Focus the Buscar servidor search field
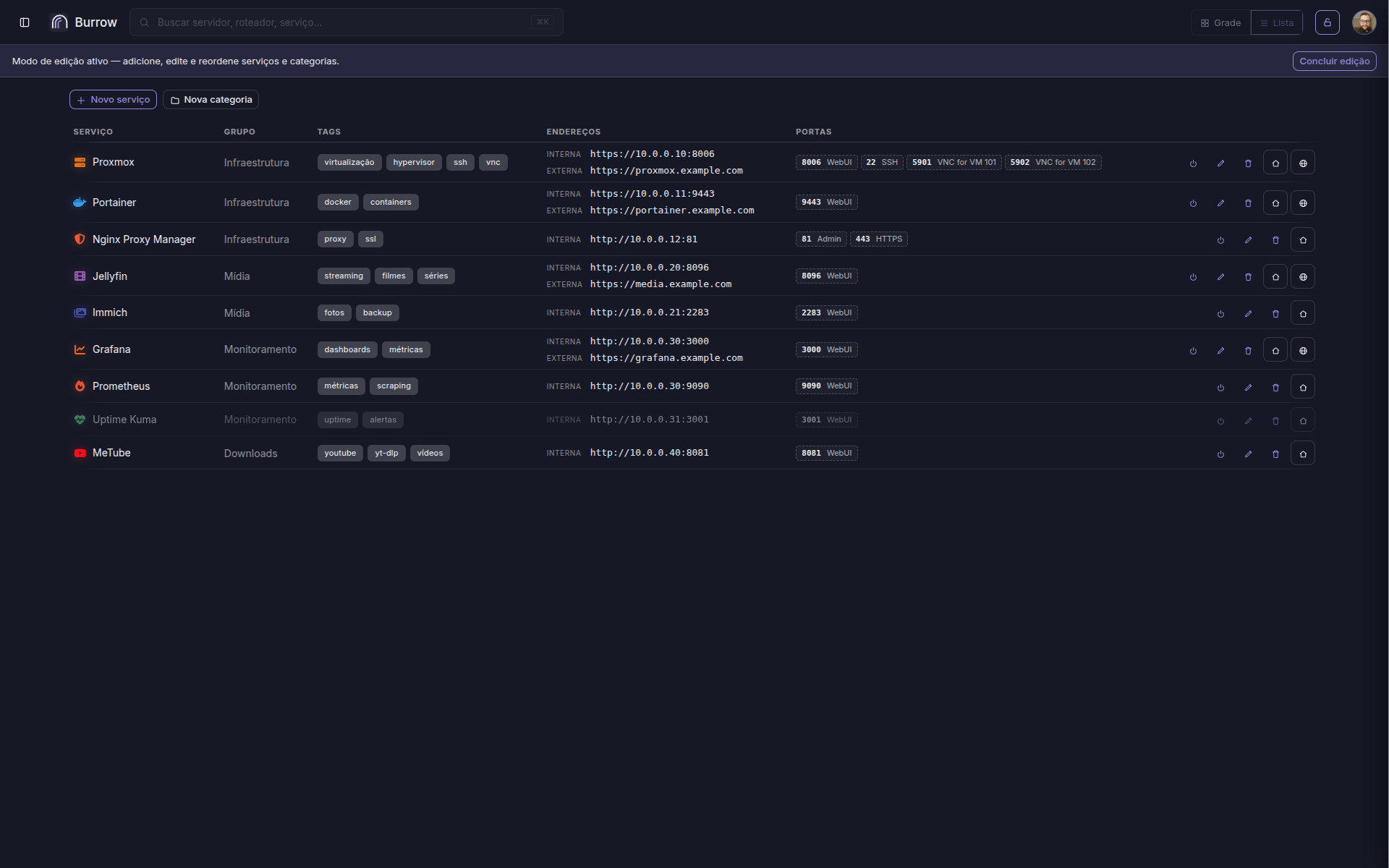 347,22
